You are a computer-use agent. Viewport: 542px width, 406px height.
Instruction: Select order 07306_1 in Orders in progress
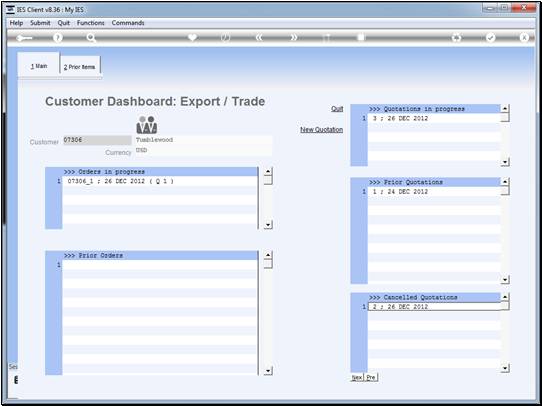pyautogui.click(x=160, y=181)
